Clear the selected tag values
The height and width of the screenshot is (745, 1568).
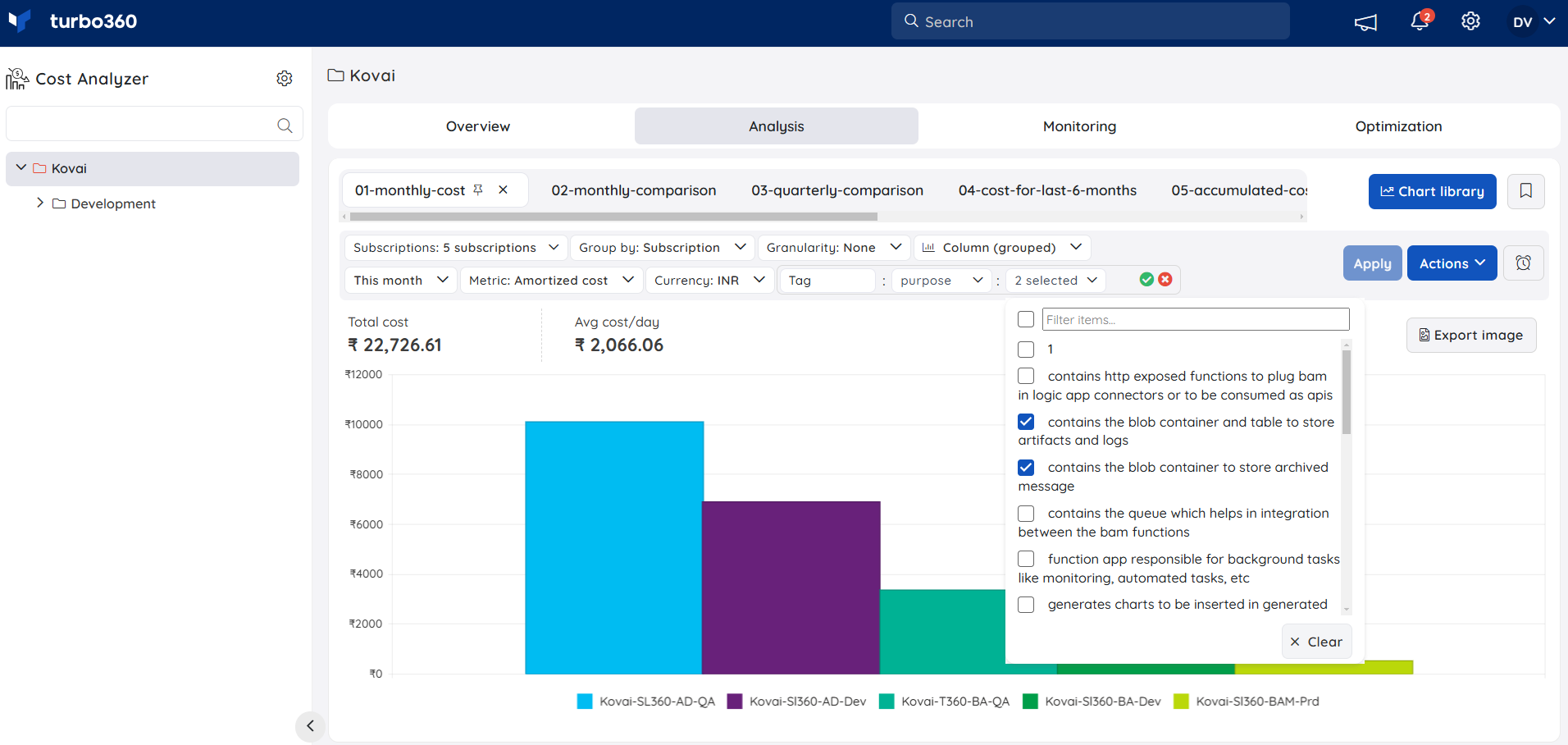[x=1316, y=642]
